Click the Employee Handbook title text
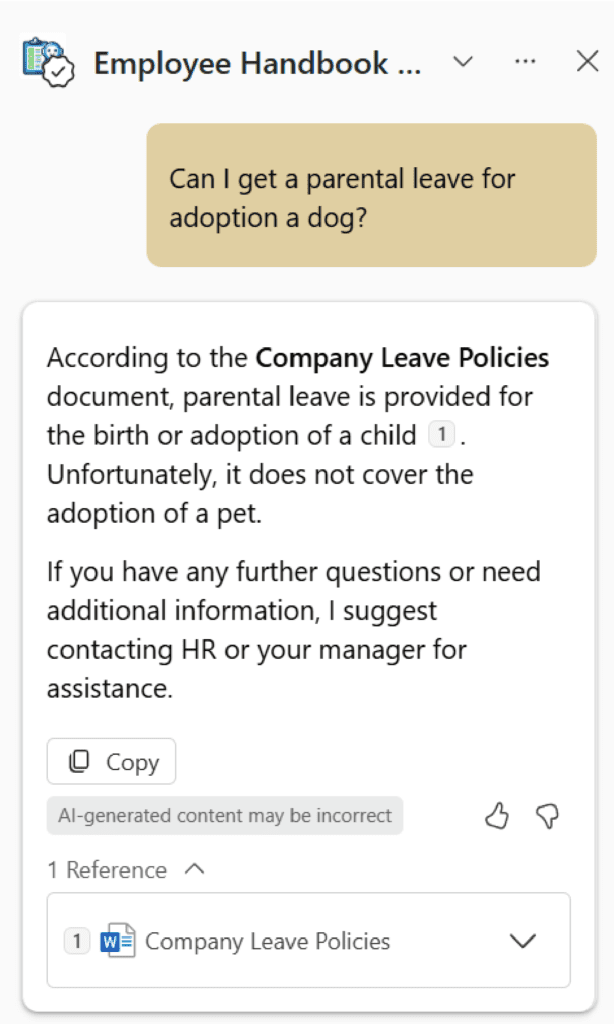Image resolution: width=614 pixels, height=1024 pixels. tap(257, 63)
